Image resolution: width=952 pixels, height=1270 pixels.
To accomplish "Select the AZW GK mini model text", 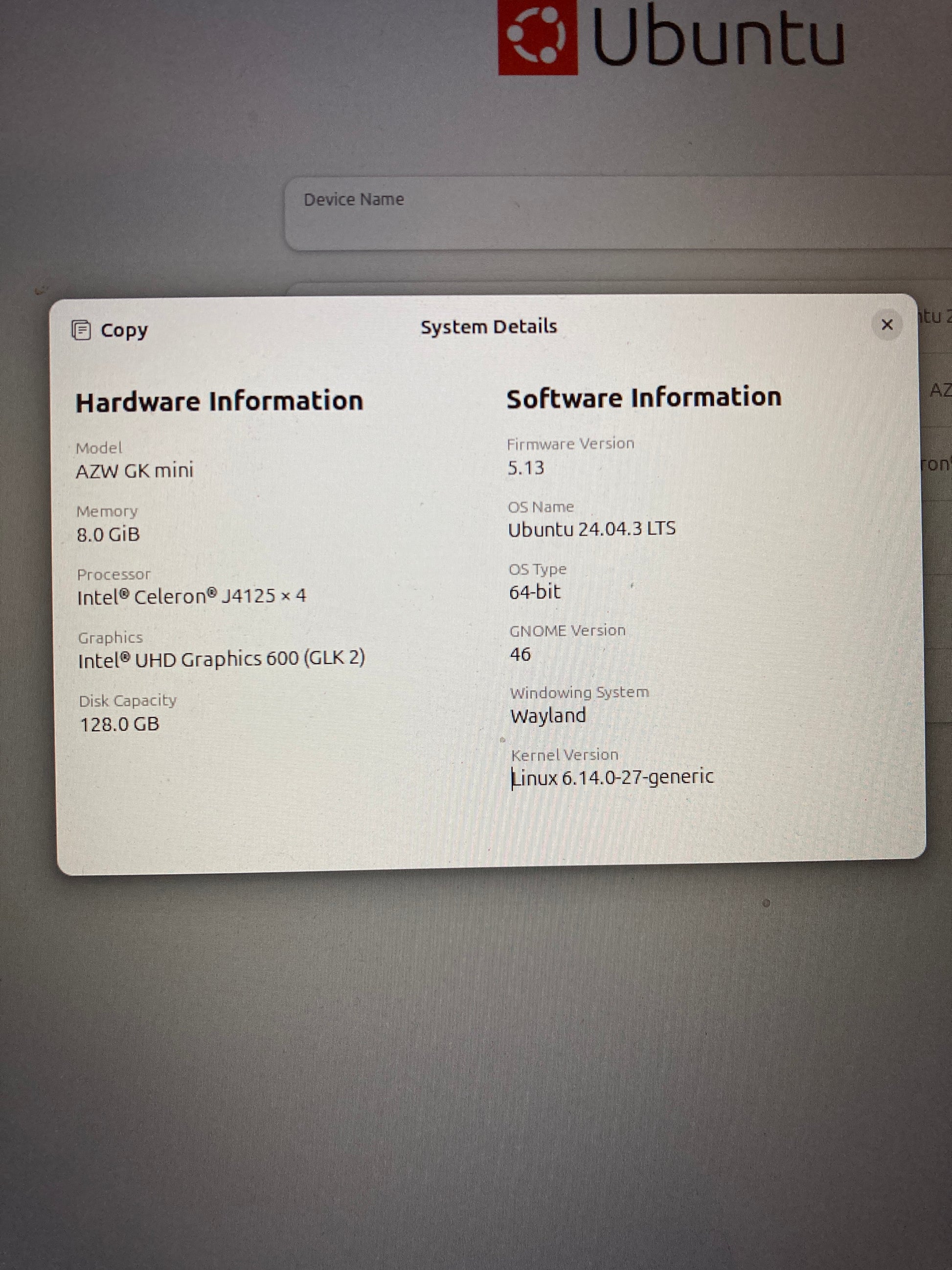I will 134,471.
